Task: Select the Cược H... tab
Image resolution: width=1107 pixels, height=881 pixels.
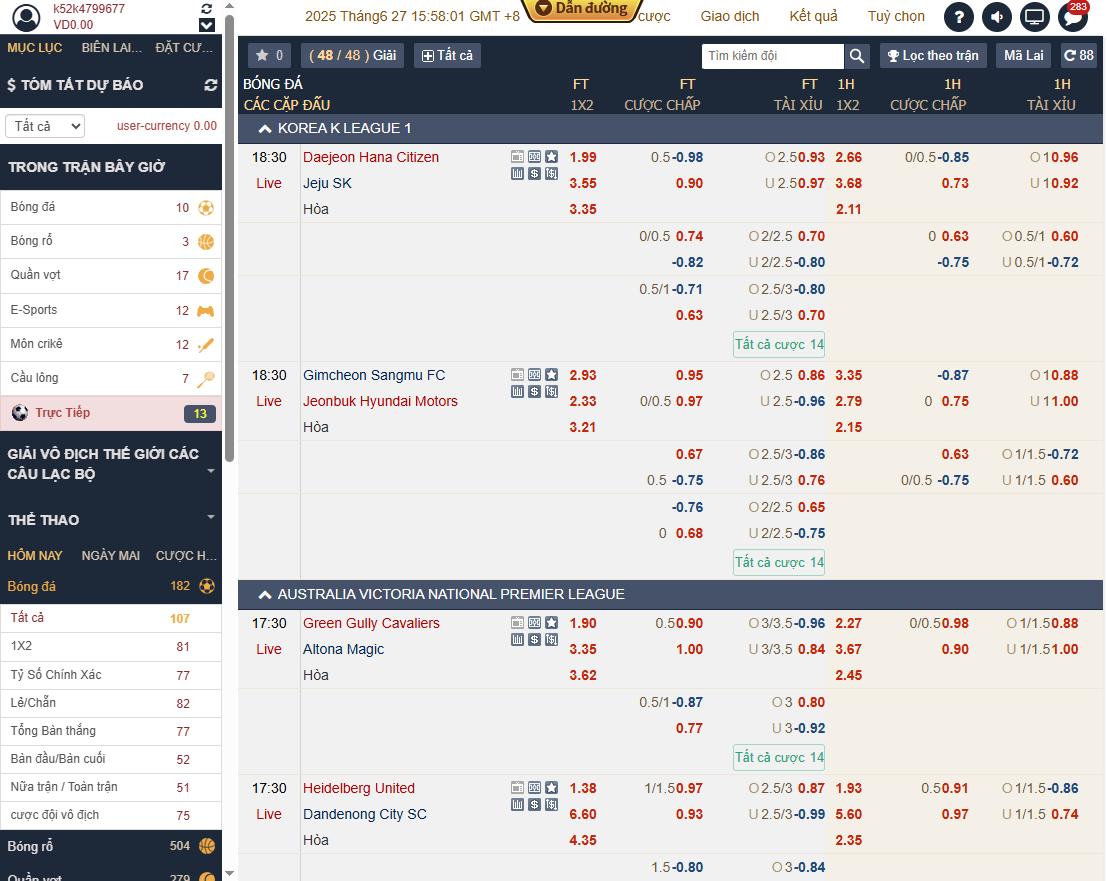Action: pos(186,556)
